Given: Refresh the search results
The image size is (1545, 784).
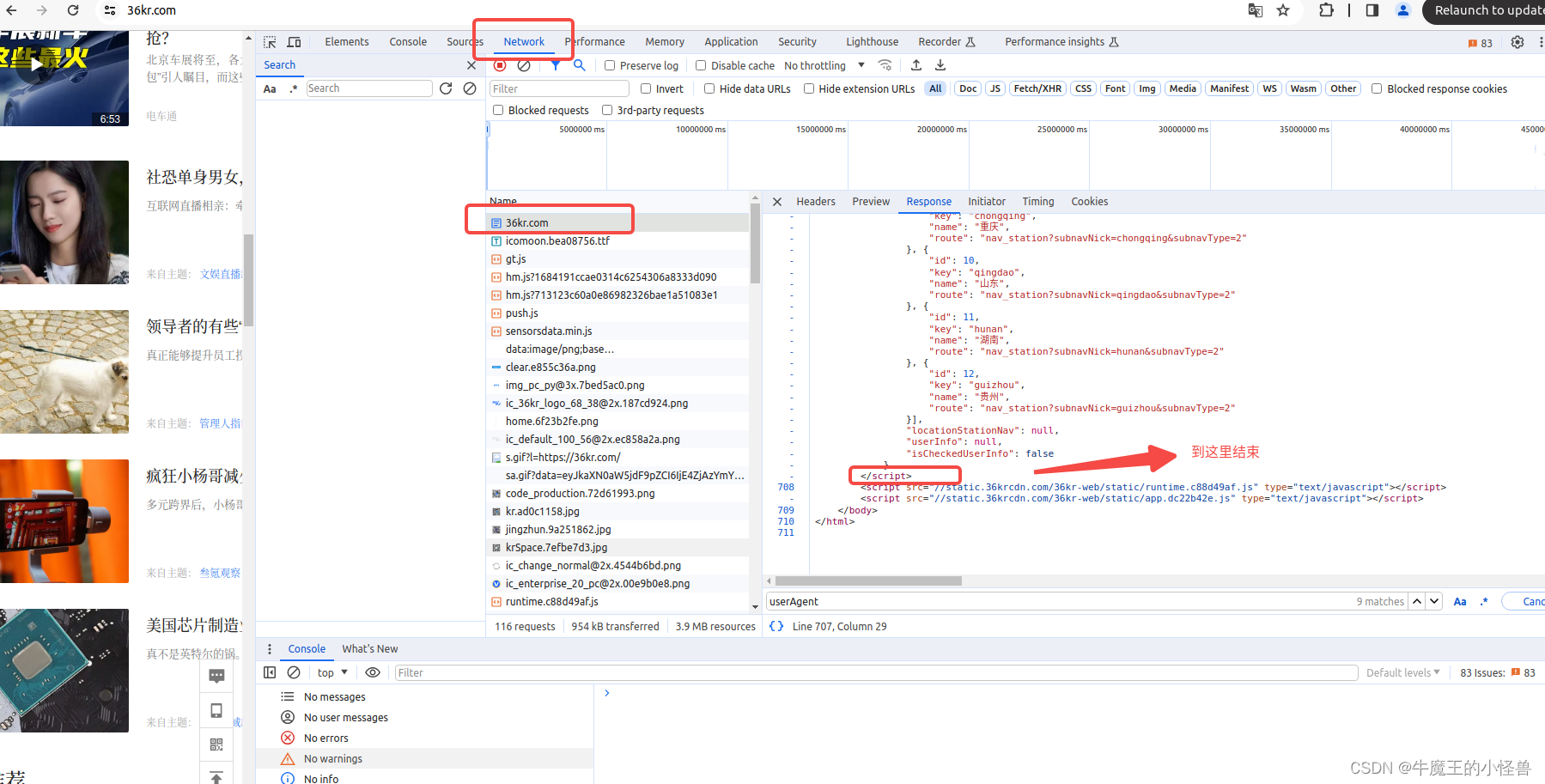Looking at the screenshot, I should click(x=446, y=88).
